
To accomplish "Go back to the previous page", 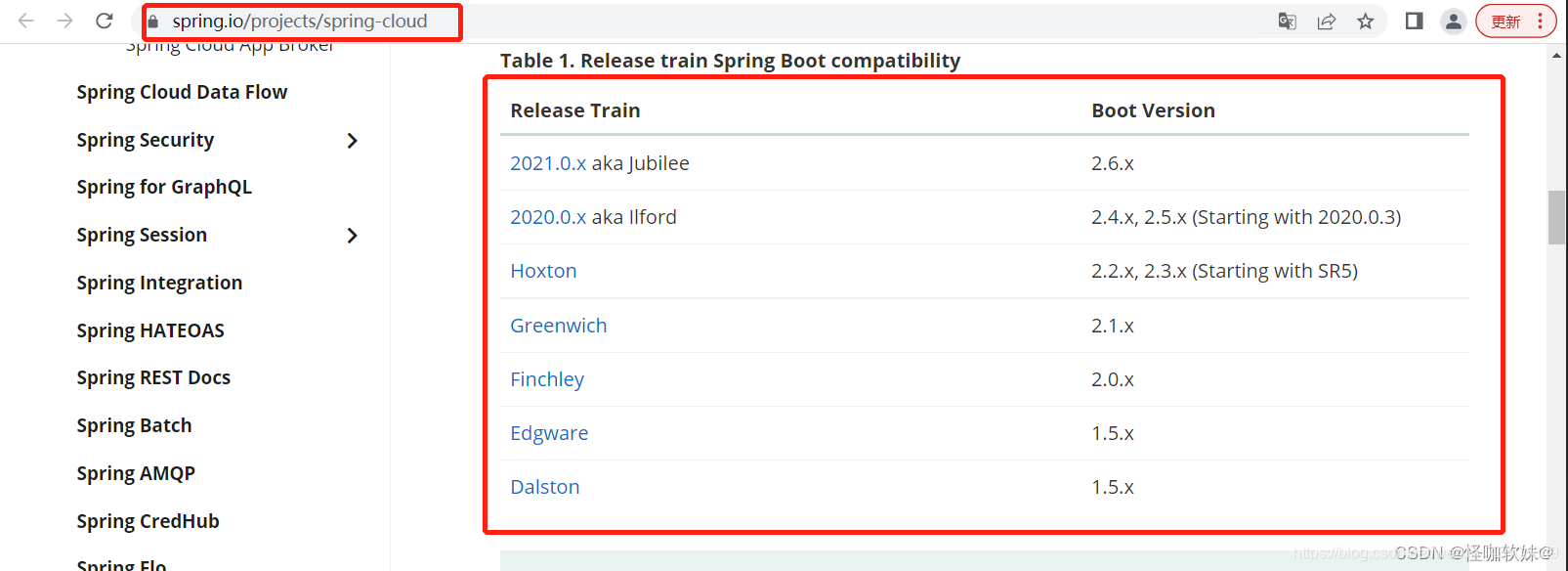I will (x=26, y=21).
